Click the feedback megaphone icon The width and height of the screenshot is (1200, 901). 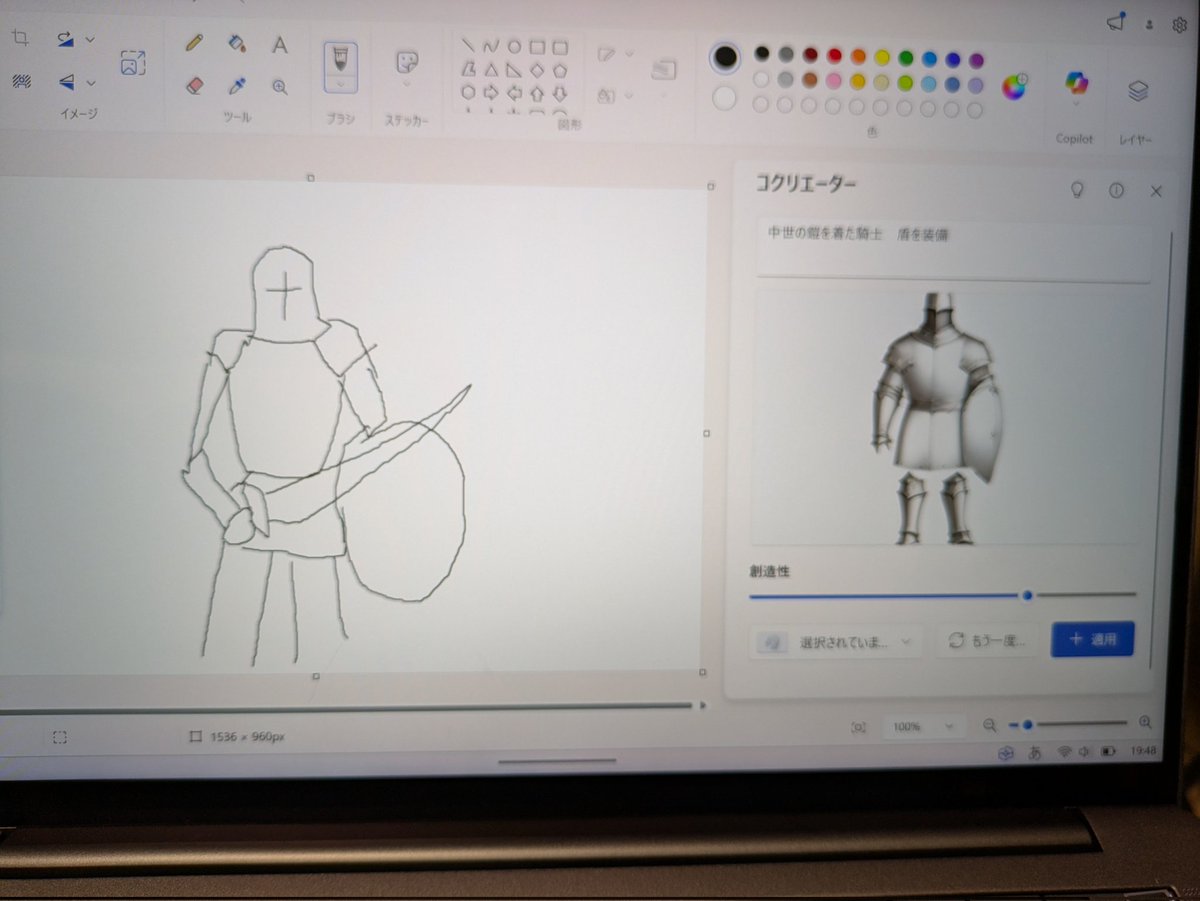[x=1115, y=23]
